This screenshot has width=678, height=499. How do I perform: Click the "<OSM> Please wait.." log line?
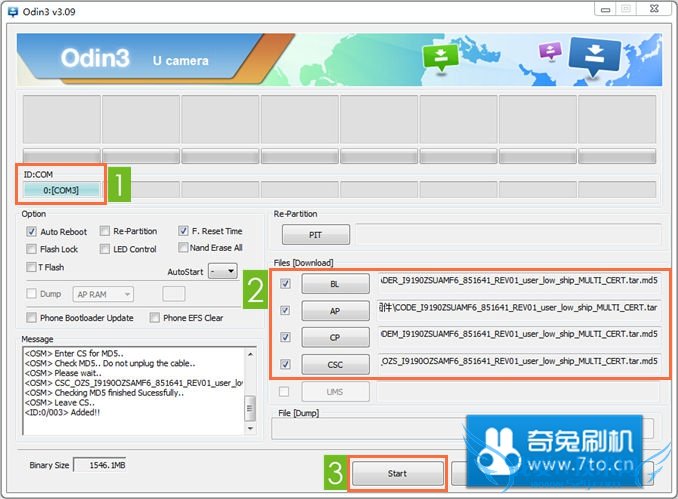coord(63,373)
